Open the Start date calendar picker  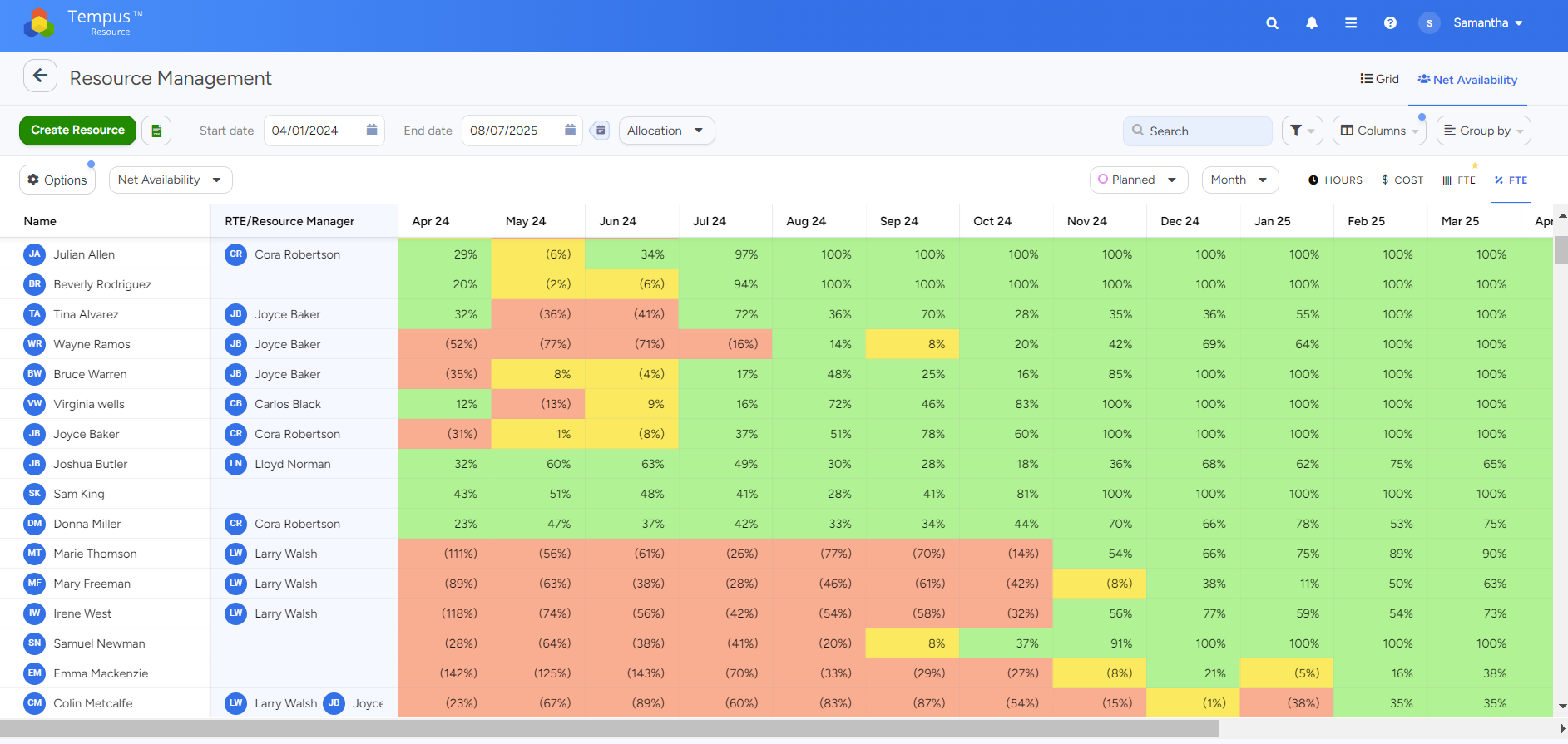click(372, 131)
